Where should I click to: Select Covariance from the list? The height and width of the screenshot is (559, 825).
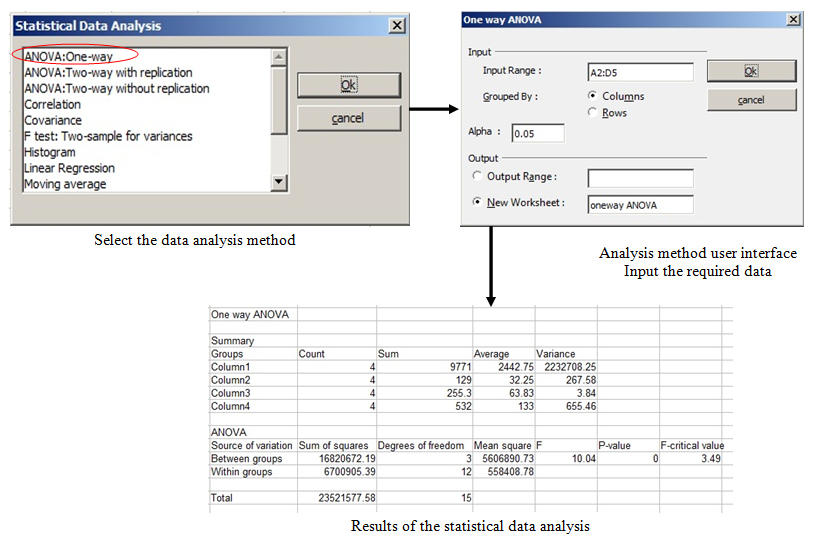coord(52,120)
